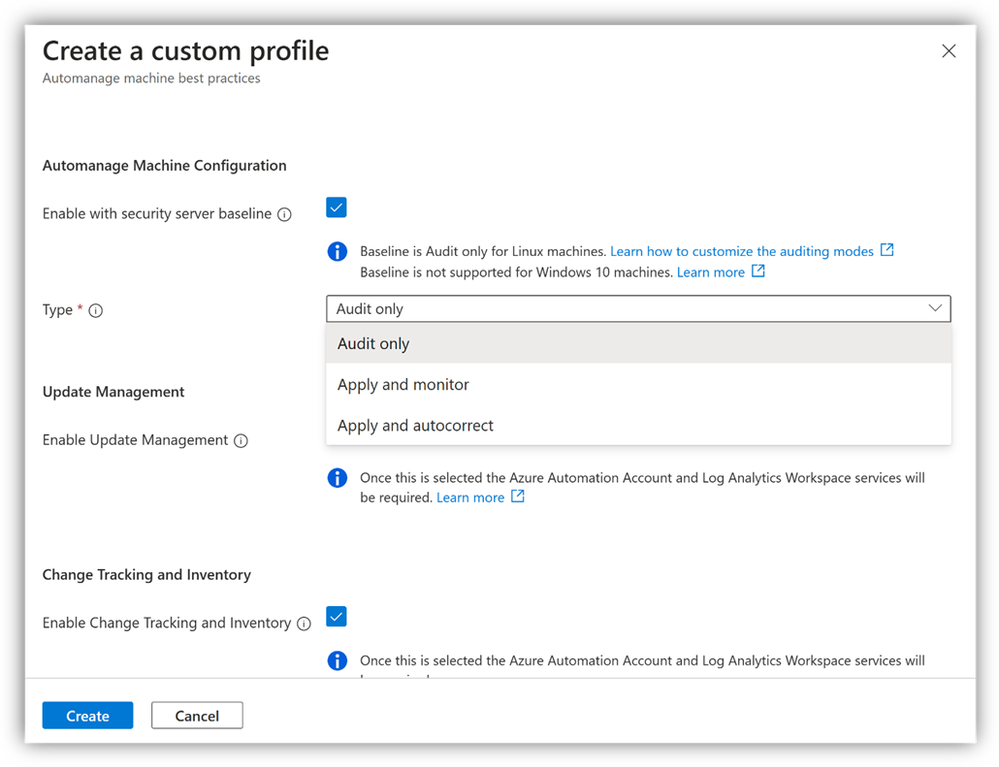This screenshot has height=767, width=999.
Task: Uncheck Enable Change Tracking and Inventory checkbox
Action: pos(336,617)
